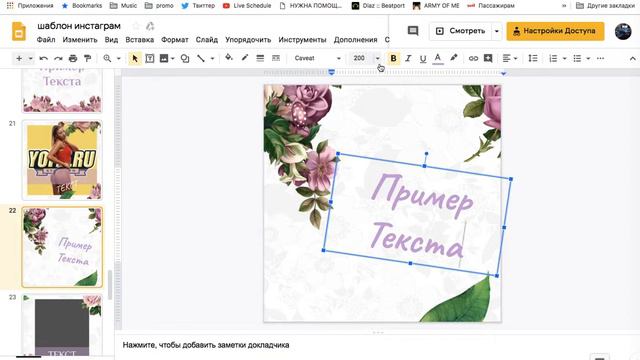This screenshot has height=360, width=640.
Task: Open the Вставка menu
Action: click(x=140, y=40)
